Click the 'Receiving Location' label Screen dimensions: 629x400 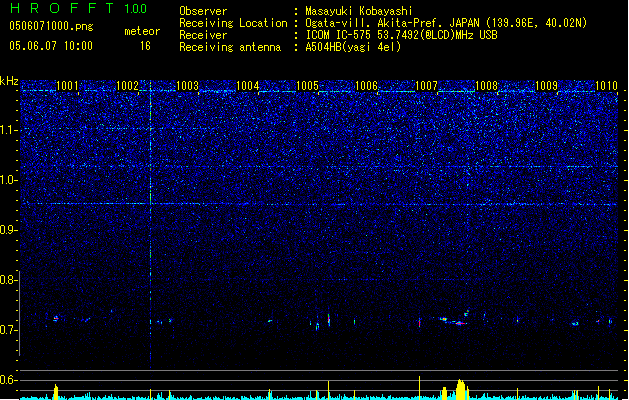click(233, 23)
